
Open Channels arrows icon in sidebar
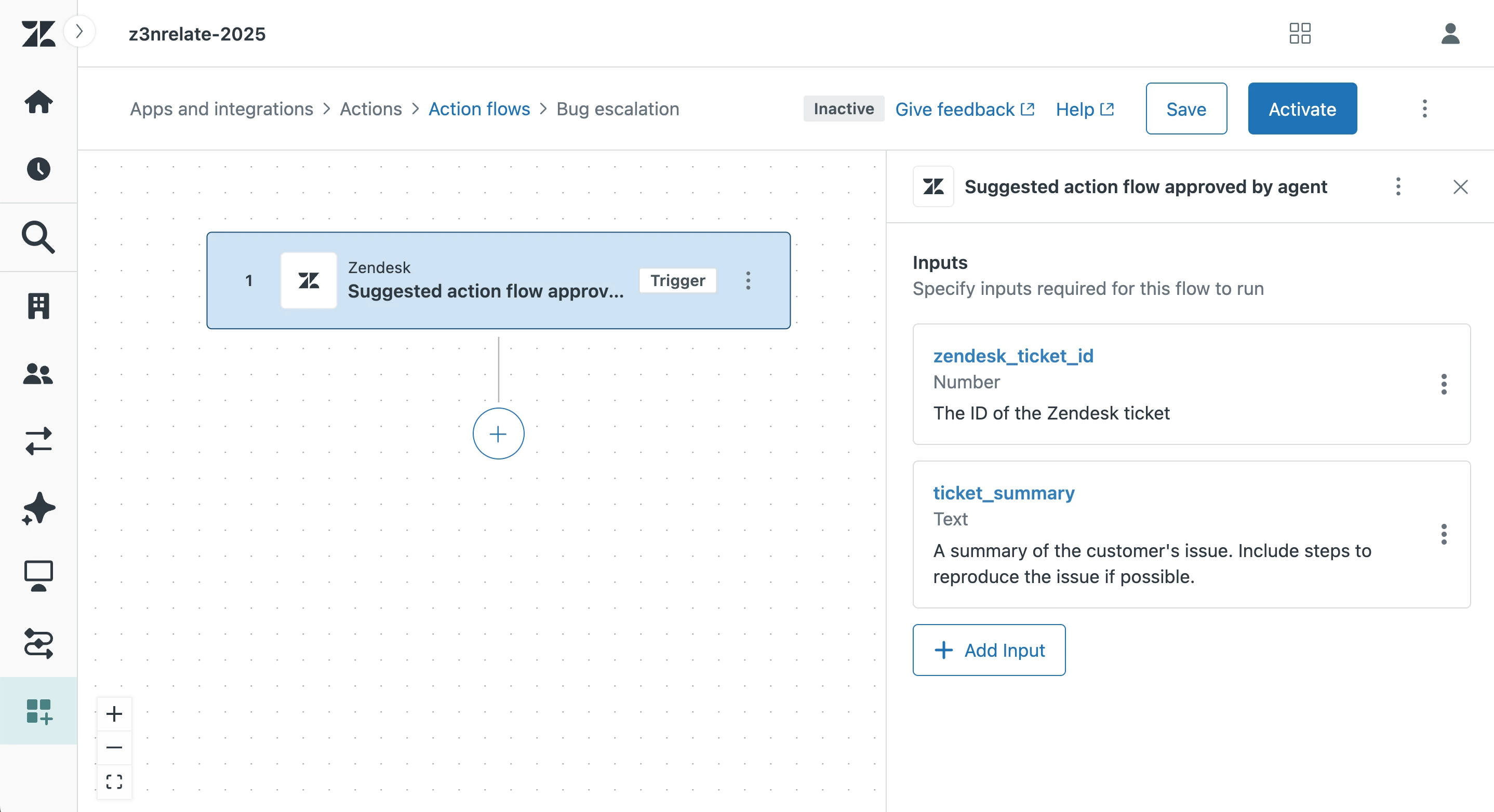click(38, 441)
